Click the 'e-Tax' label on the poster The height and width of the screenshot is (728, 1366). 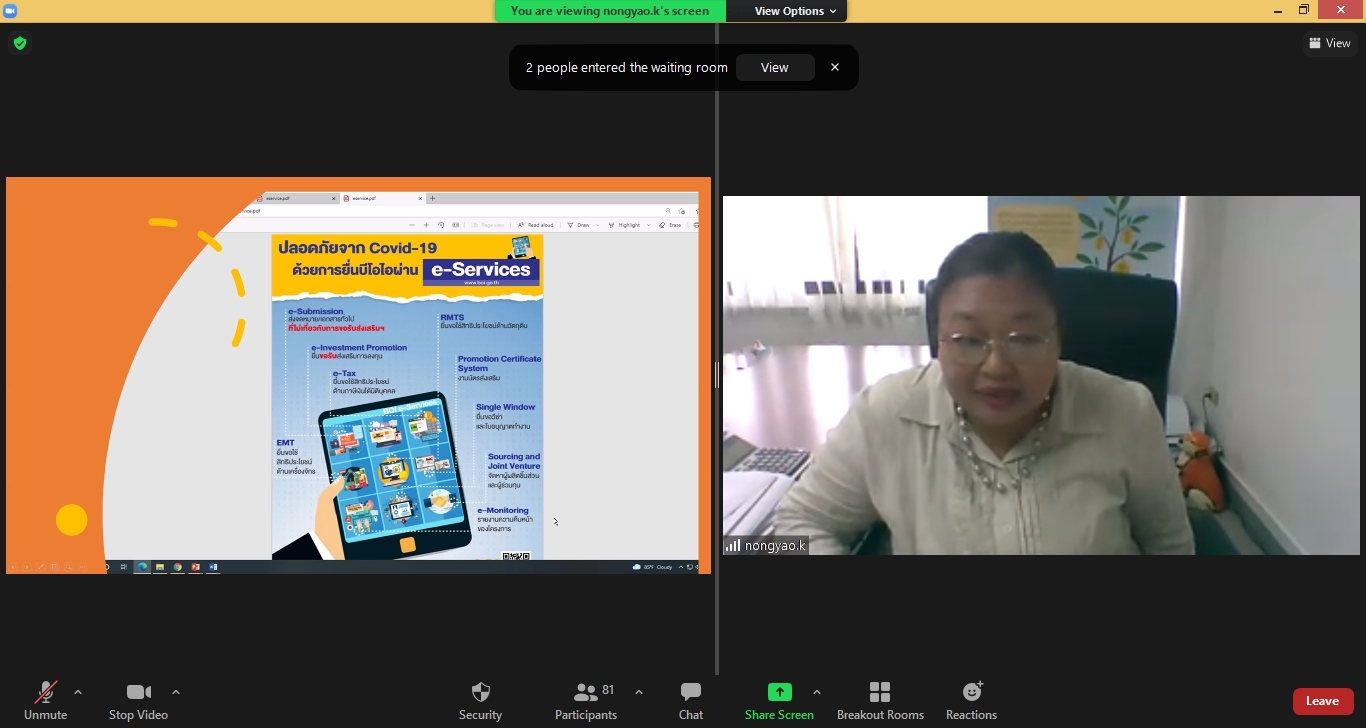pyautogui.click(x=345, y=373)
